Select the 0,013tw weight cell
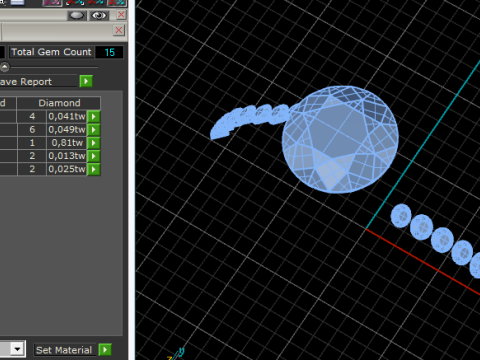Screen dimensions: 480x360 [67, 156]
